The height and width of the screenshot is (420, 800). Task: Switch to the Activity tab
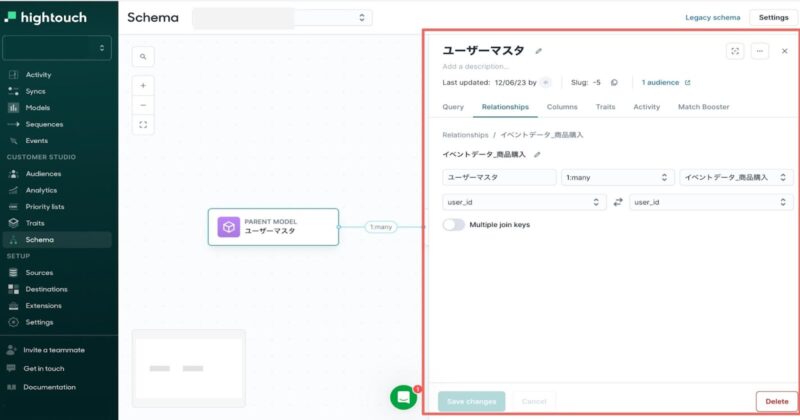646,107
